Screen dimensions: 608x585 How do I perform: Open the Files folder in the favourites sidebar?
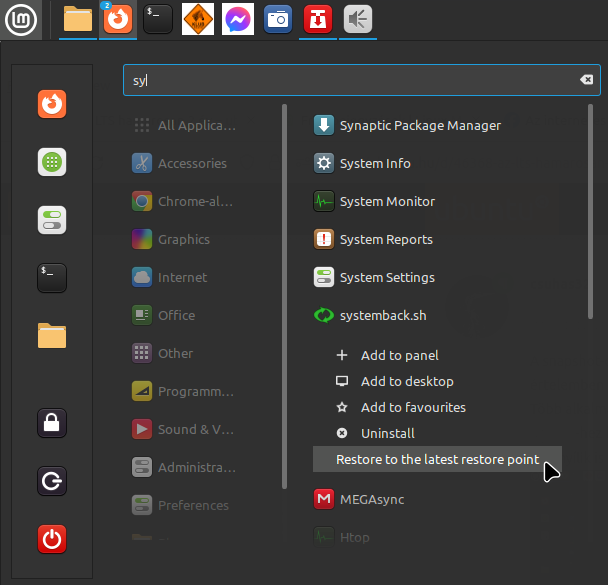click(x=52, y=336)
